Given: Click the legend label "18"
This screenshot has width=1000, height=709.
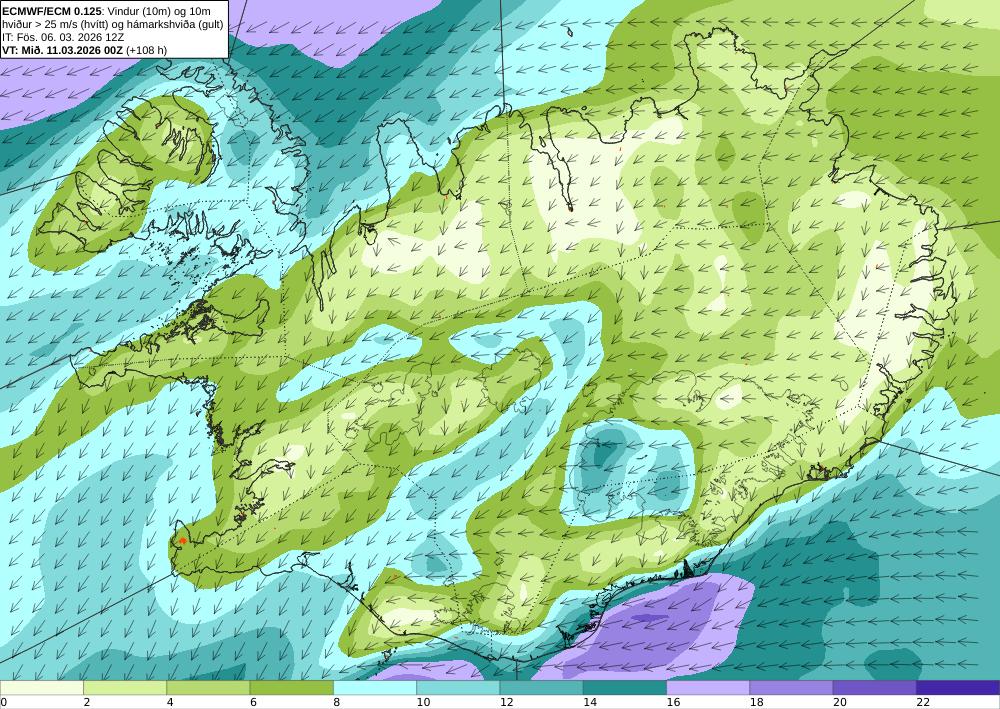Looking at the screenshot, I should [x=756, y=702].
